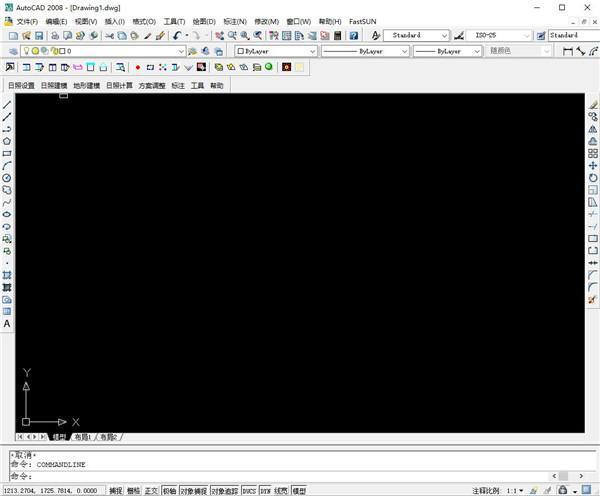
Task: Open the 绘图(D) menu
Action: point(204,21)
